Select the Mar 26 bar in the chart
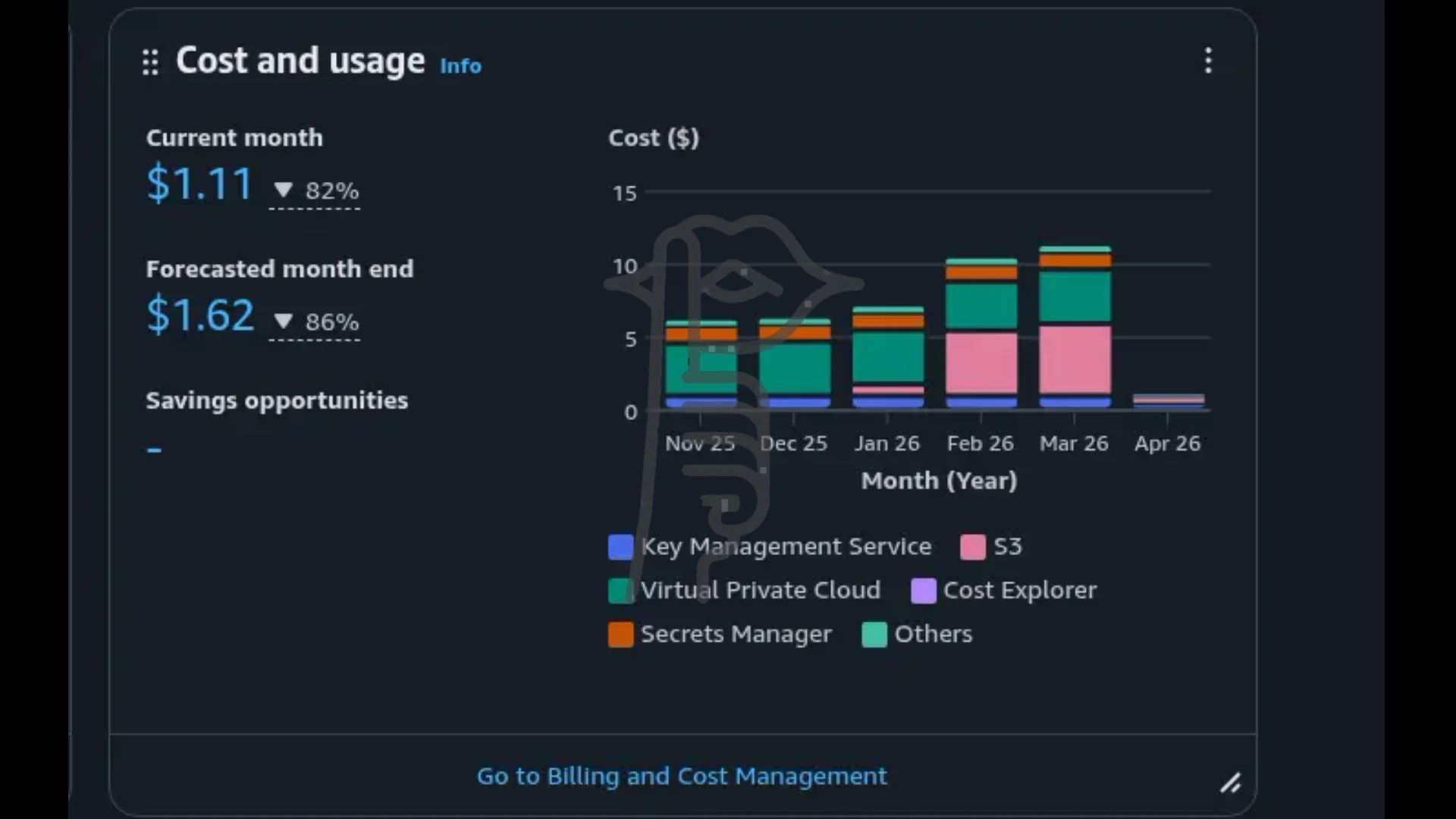The image size is (1456, 819). pyautogui.click(x=1075, y=303)
